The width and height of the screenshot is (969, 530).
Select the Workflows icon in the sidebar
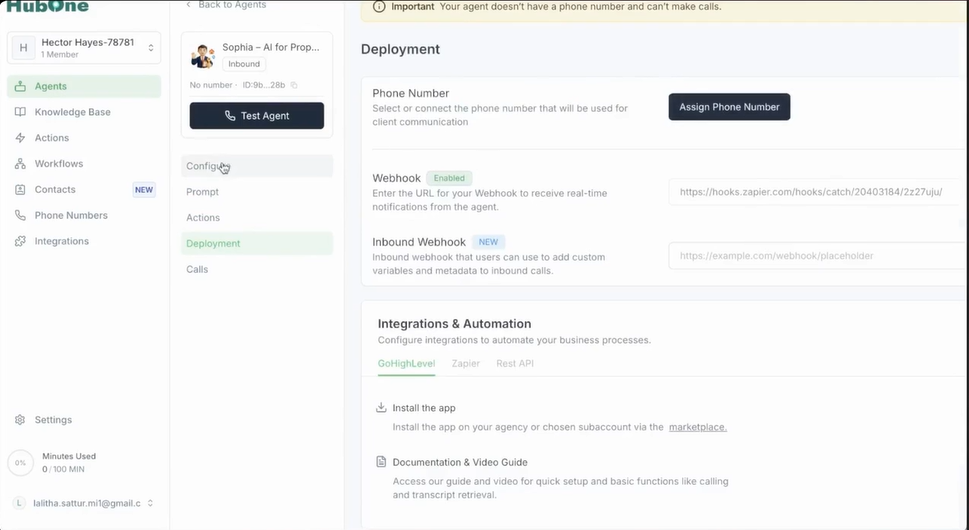tap(20, 164)
